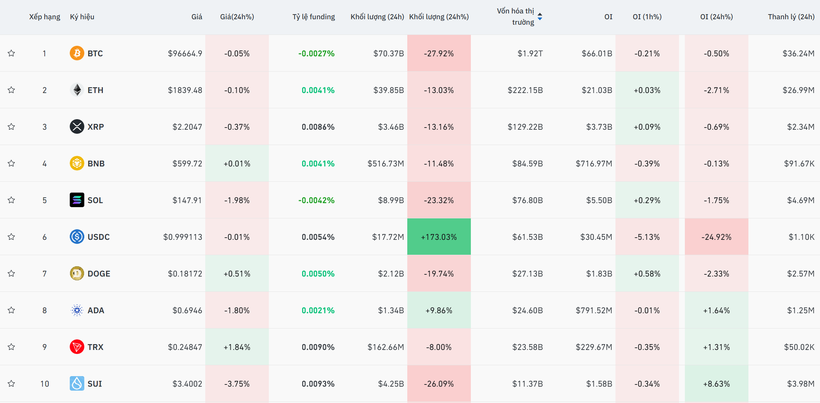Click the DOGE coin icon

tap(77, 273)
